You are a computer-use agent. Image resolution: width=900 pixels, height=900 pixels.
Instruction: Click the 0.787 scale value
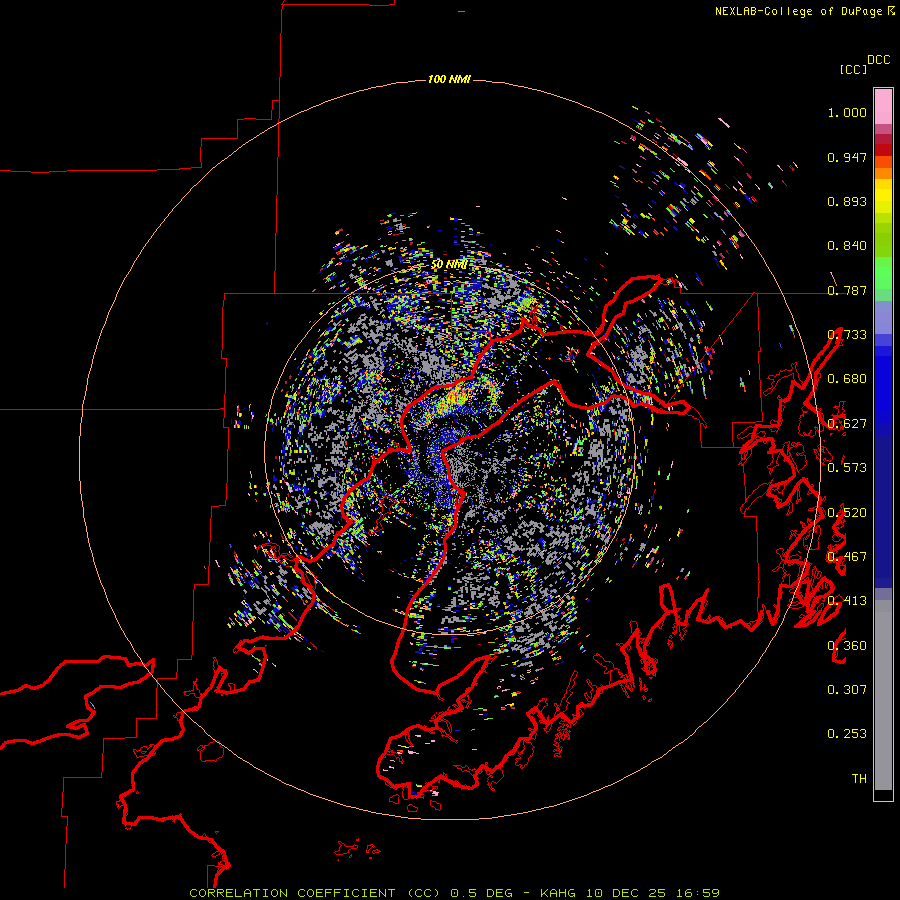(847, 290)
